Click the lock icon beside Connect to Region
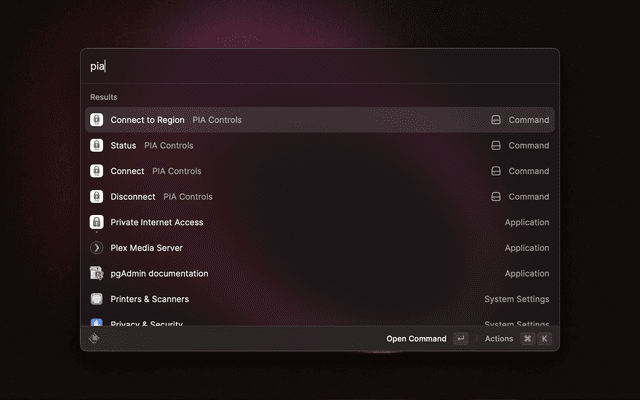The image size is (640, 400). pyautogui.click(x=97, y=120)
